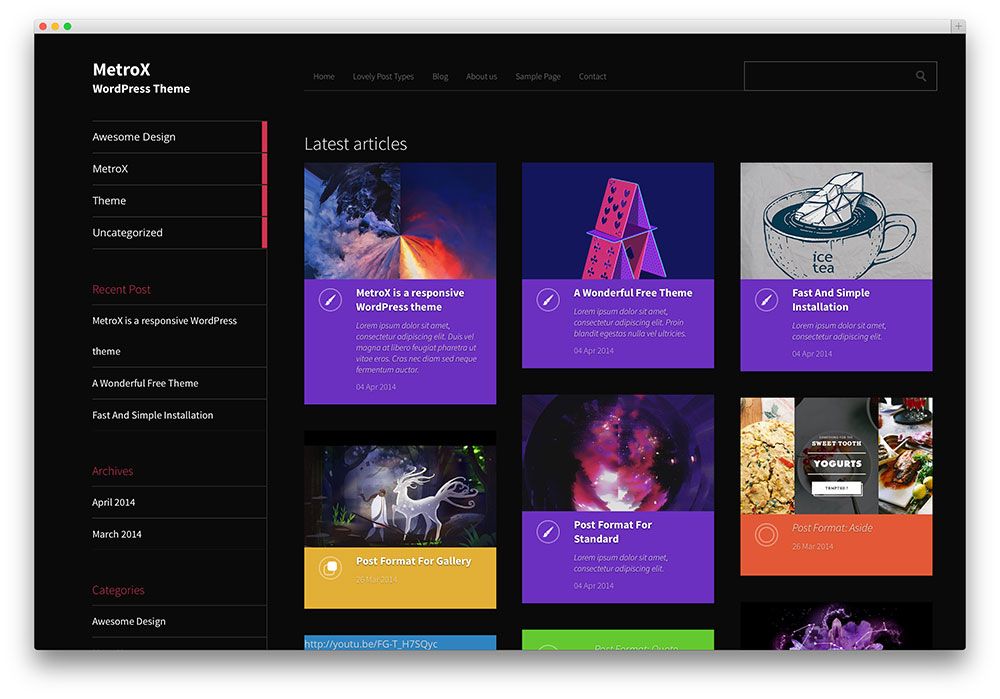Open article title 'Post Format For Standard'
Viewport: 1000px width, 699px height.
[612, 532]
